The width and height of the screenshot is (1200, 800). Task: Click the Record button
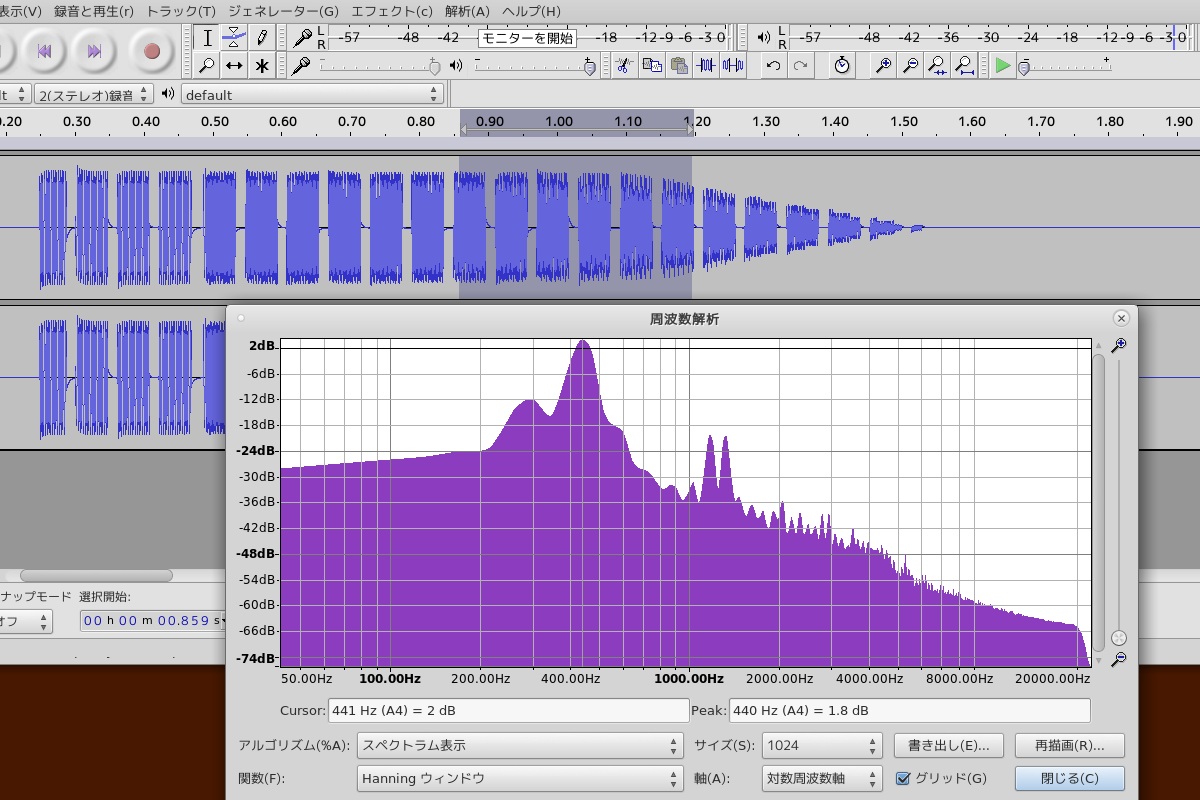pyautogui.click(x=152, y=51)
